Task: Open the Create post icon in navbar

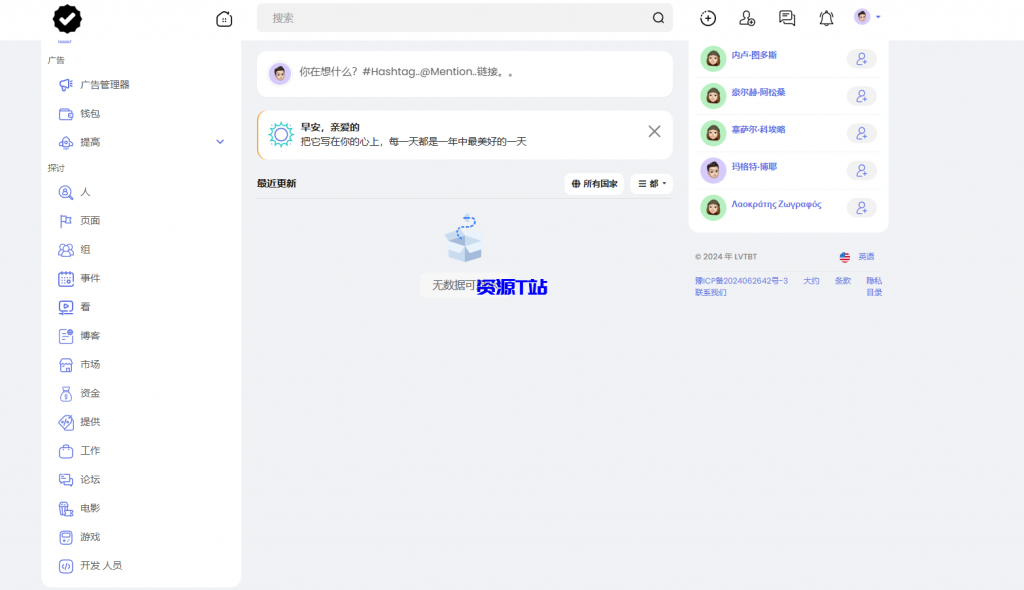Action: click(708, 18)
